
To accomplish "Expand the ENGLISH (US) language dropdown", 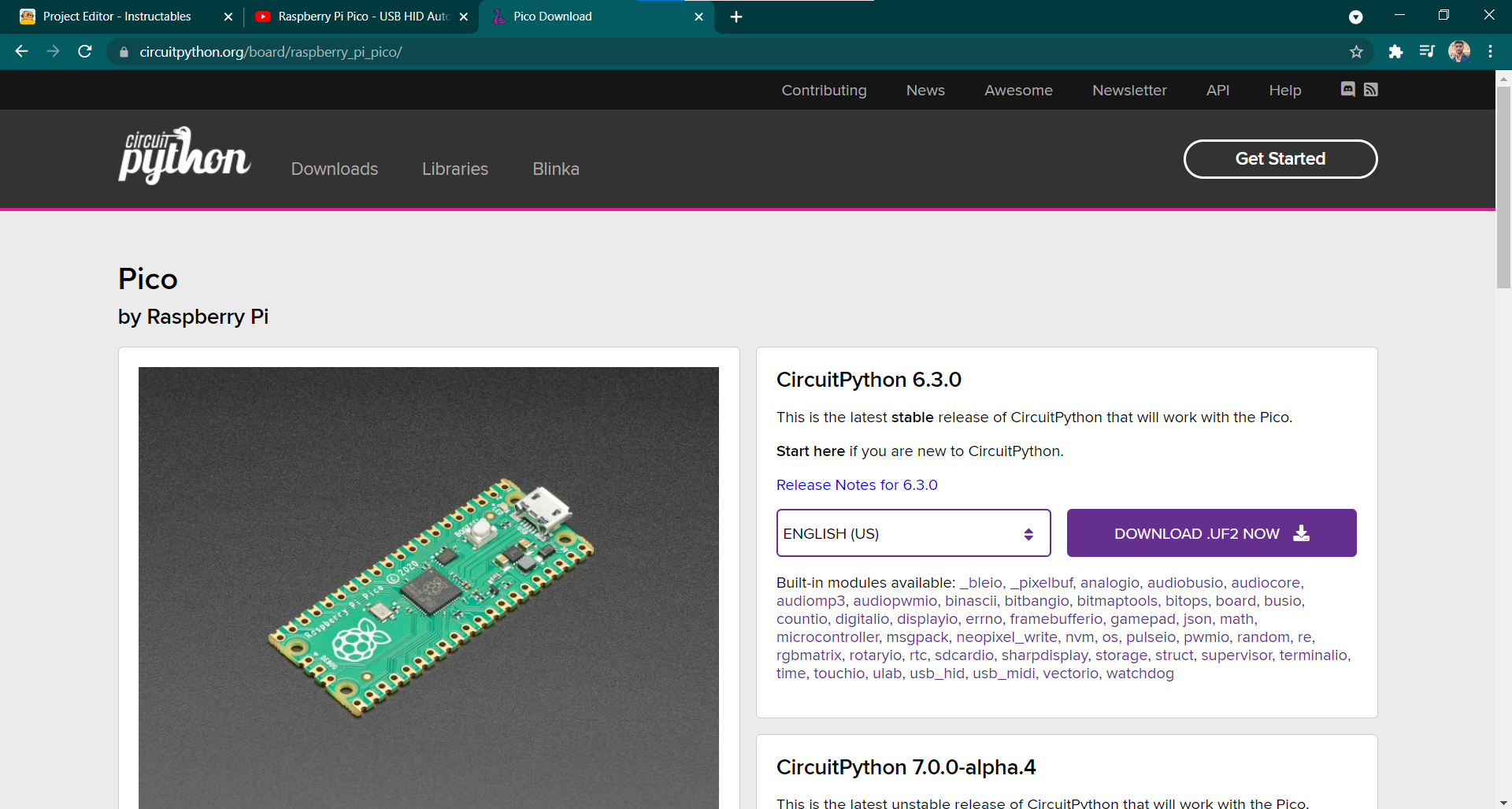I will pos(913,533).
